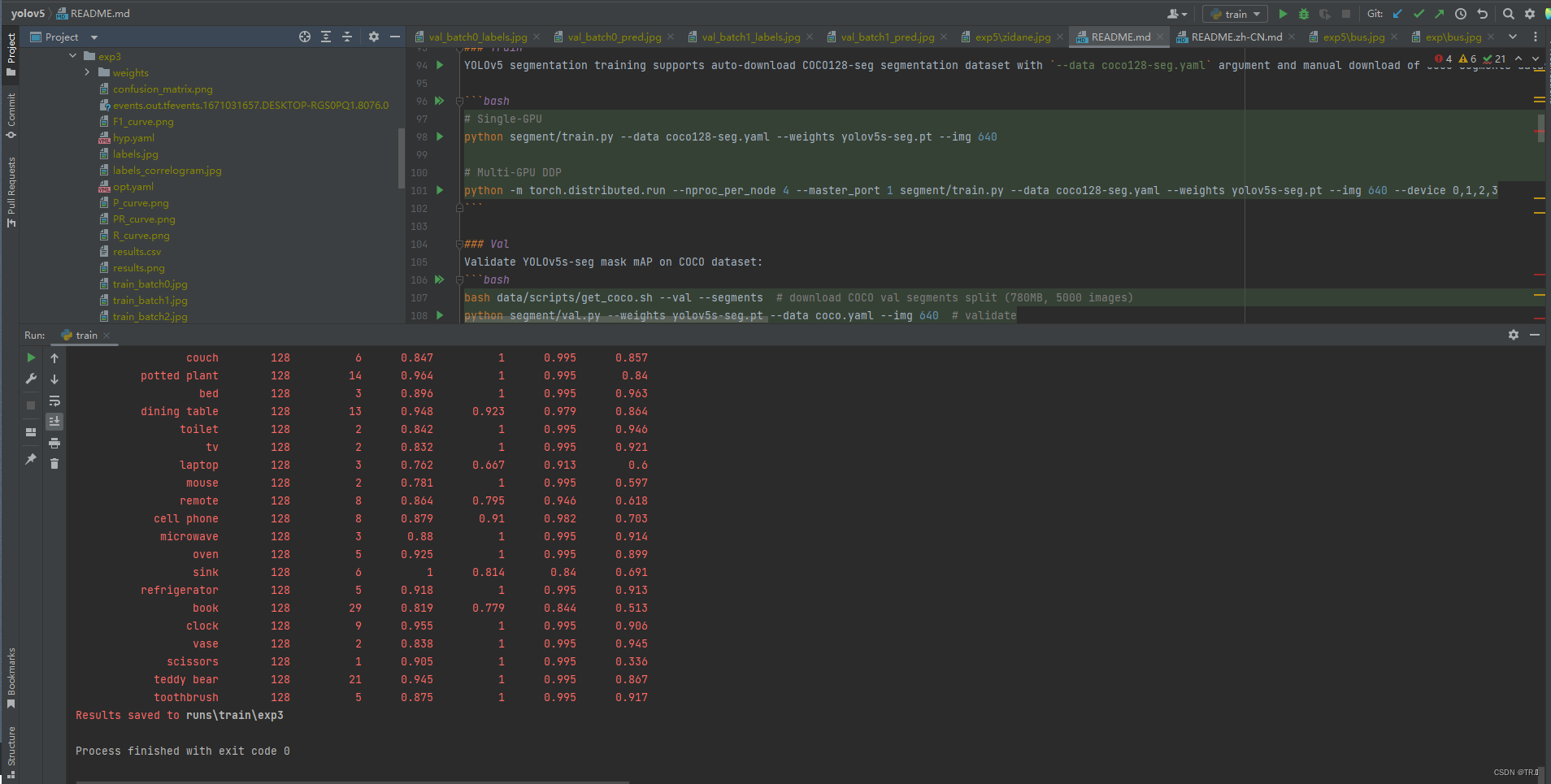This screenshot has height=784, width=1551.
Task: Click the Run with Coverage icon
Action: coord(1325,14)
